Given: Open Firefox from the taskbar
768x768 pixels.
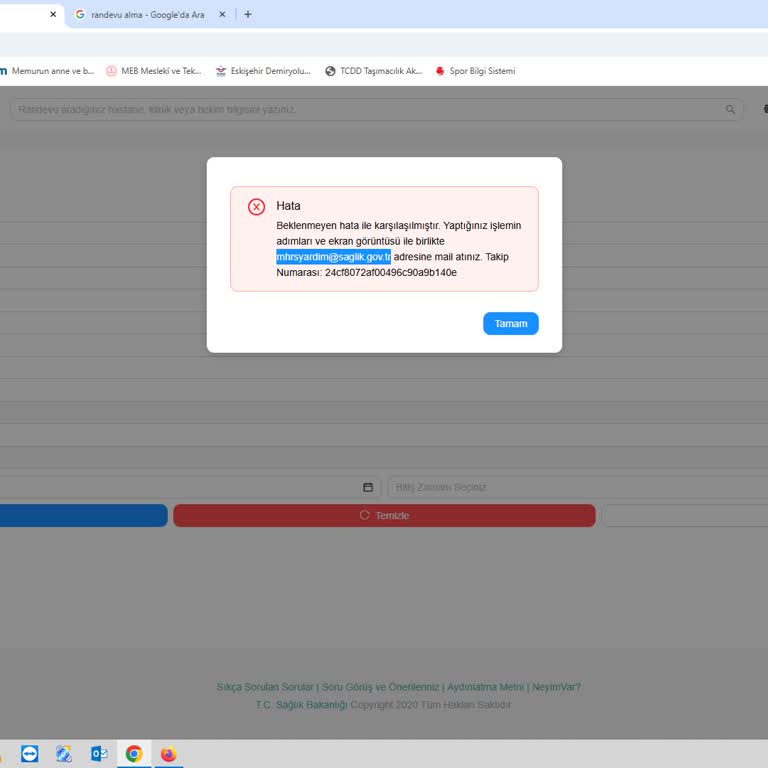Looking at the screenshot, I should tap(169, 753).
